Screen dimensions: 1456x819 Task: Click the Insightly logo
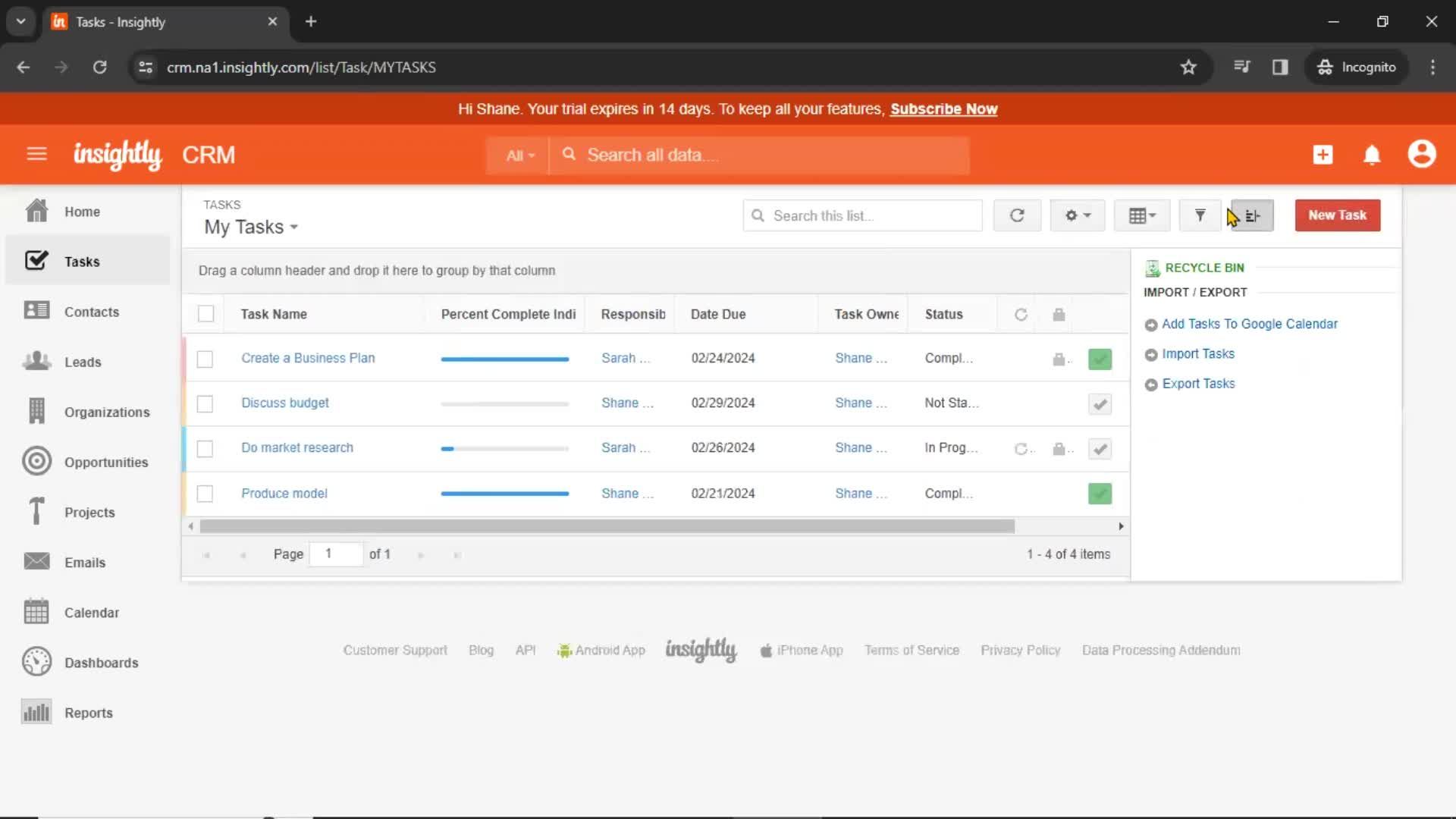[x=118, y=155]
